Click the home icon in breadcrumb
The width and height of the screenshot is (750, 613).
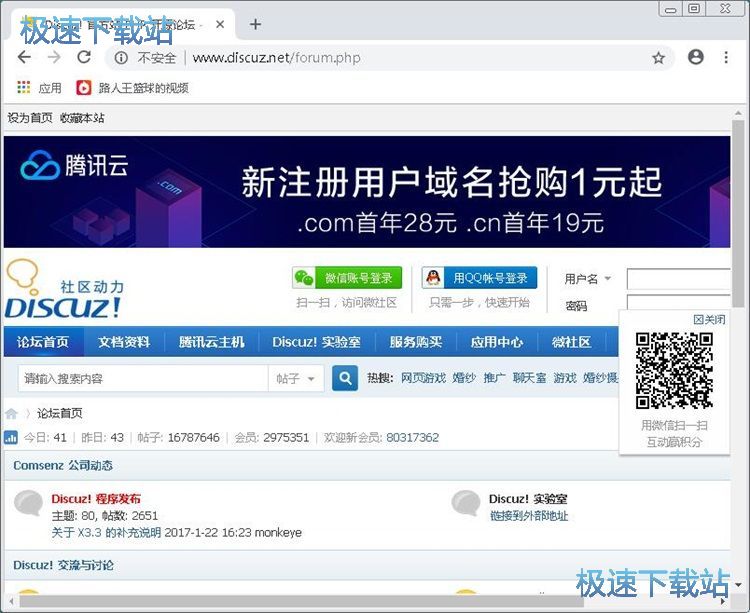(x=11, y=413)
